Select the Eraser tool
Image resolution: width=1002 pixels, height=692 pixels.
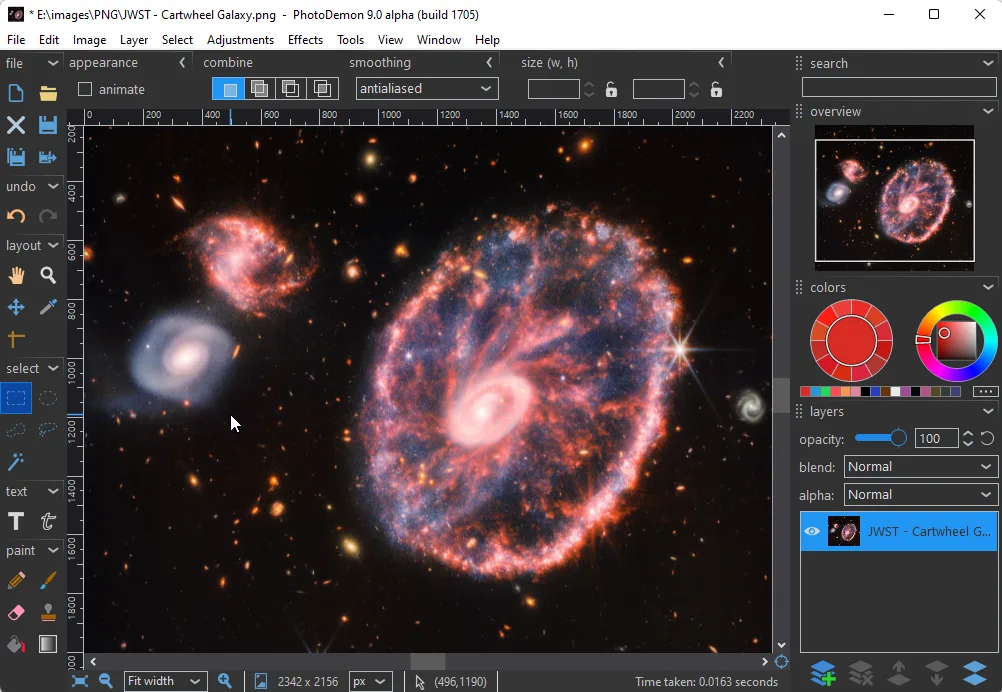(16, 612)
